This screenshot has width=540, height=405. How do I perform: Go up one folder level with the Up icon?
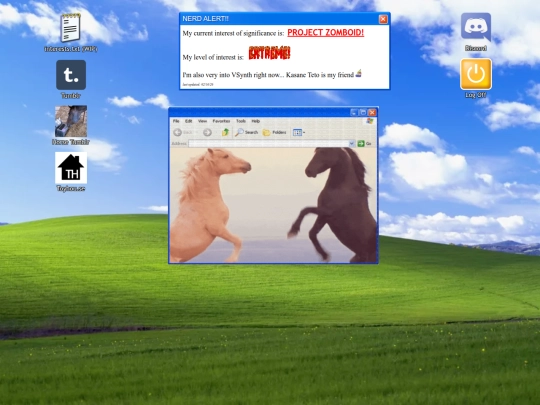point(226,132)
